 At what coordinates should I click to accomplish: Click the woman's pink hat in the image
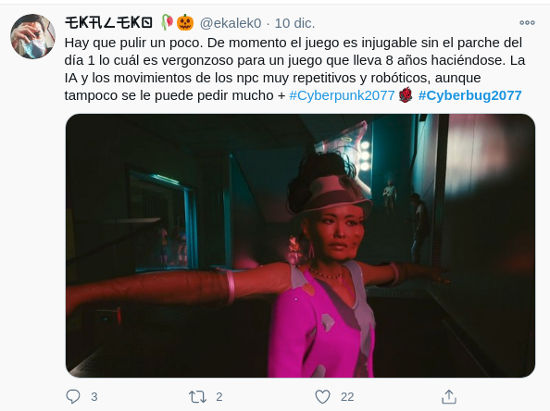pyautogui.click(x=331, y=195)
